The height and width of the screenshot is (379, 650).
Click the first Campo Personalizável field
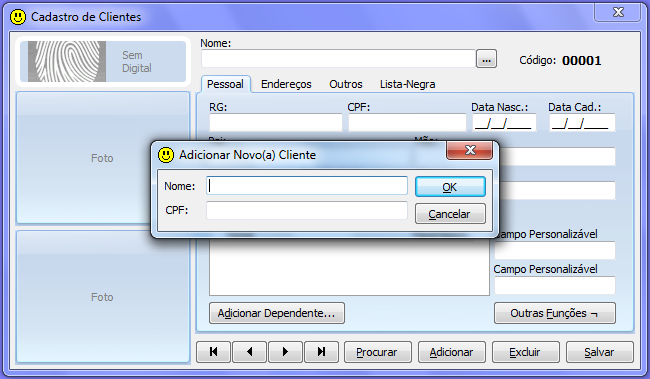[x=555, y=250]
